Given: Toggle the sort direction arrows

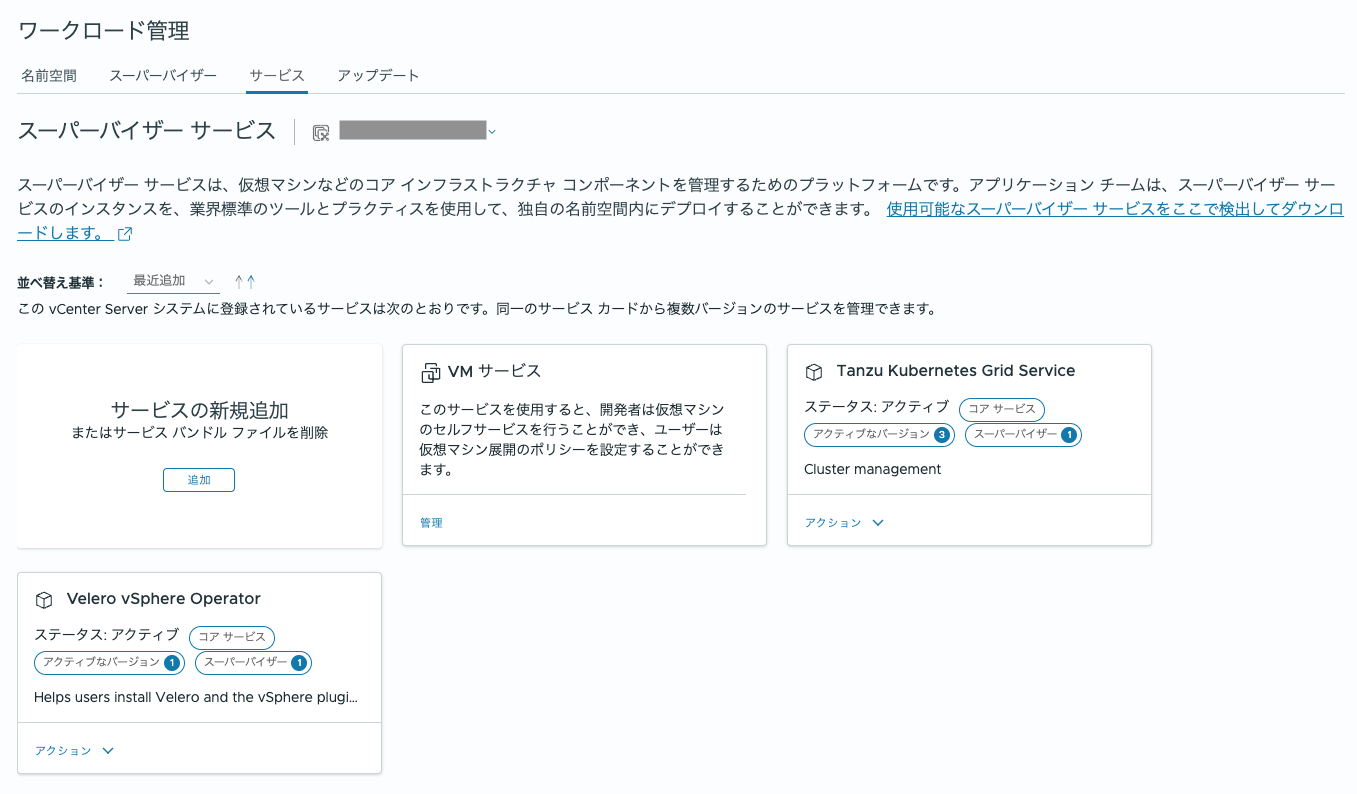Looking at the screenshot, I should tap(245, 282).
